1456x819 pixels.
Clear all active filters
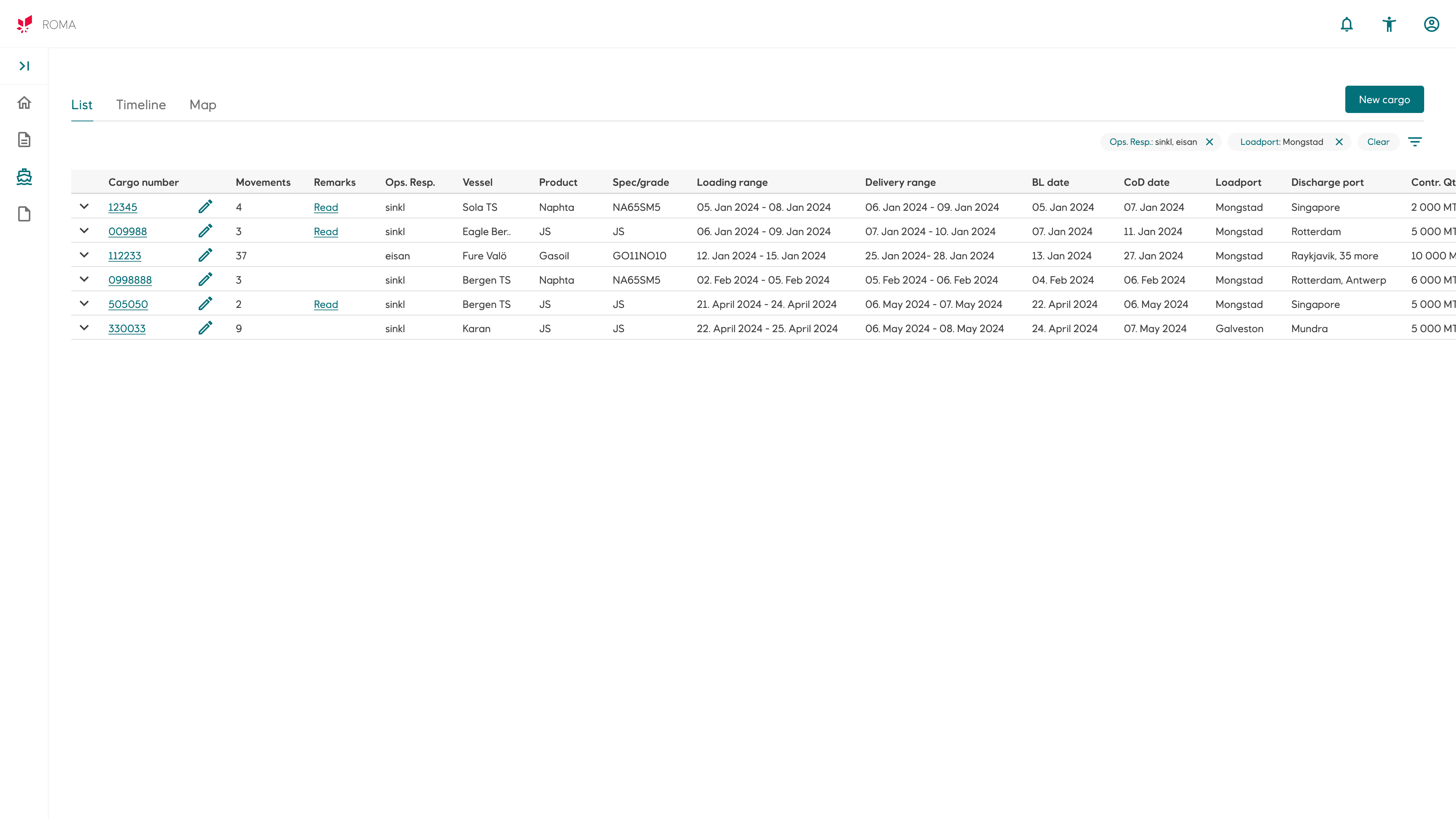point(1378,142)
